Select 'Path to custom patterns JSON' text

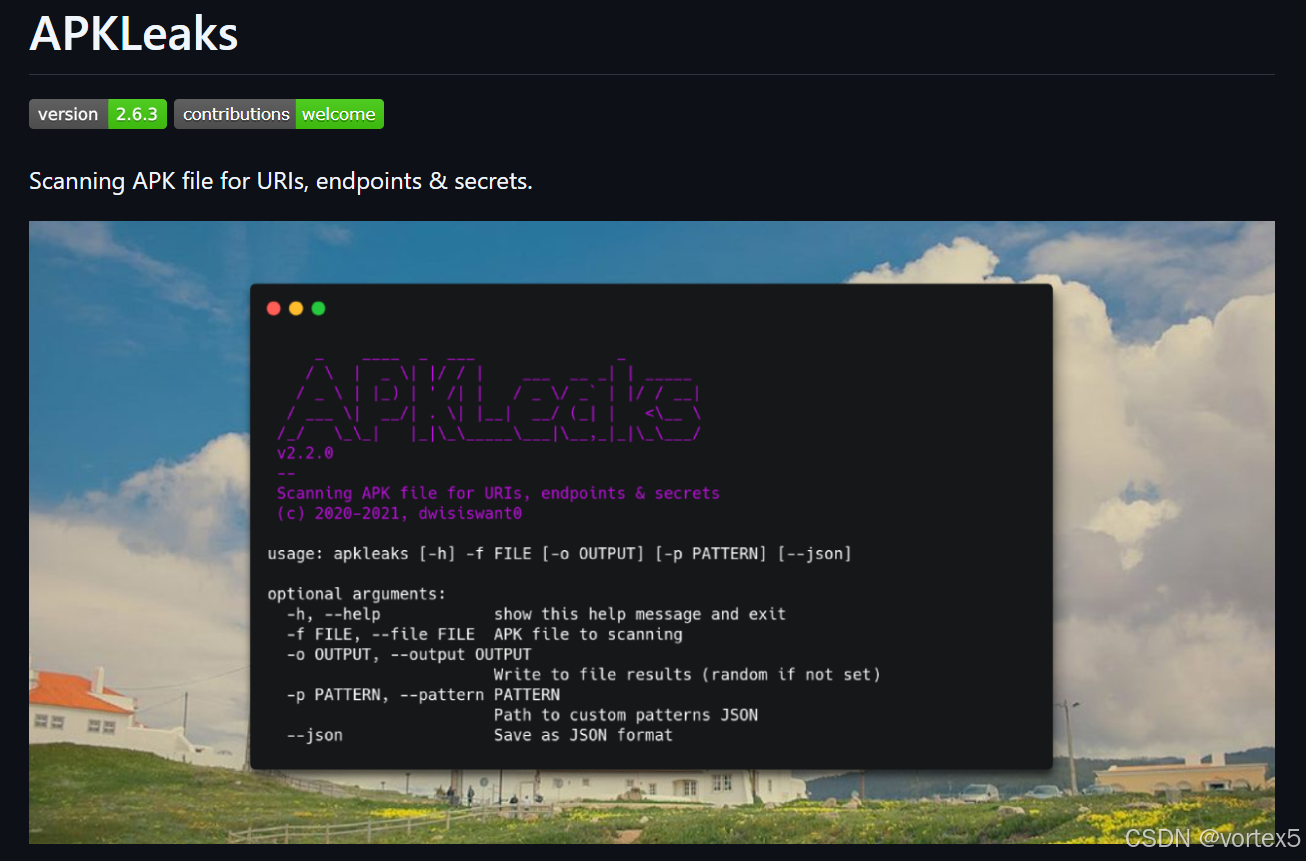click(626, 715)
